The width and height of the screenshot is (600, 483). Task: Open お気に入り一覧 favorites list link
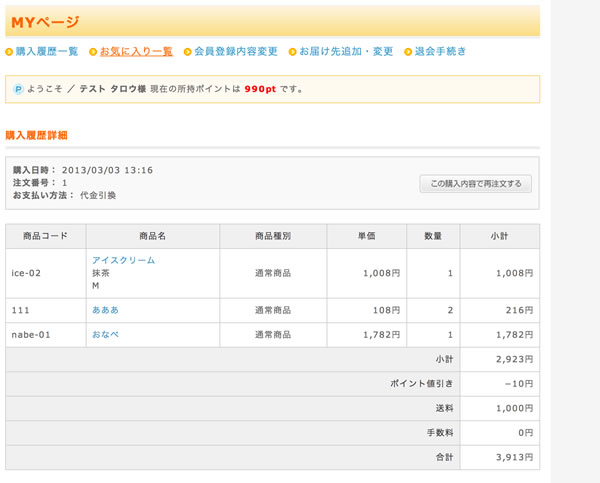coord(136,51)
